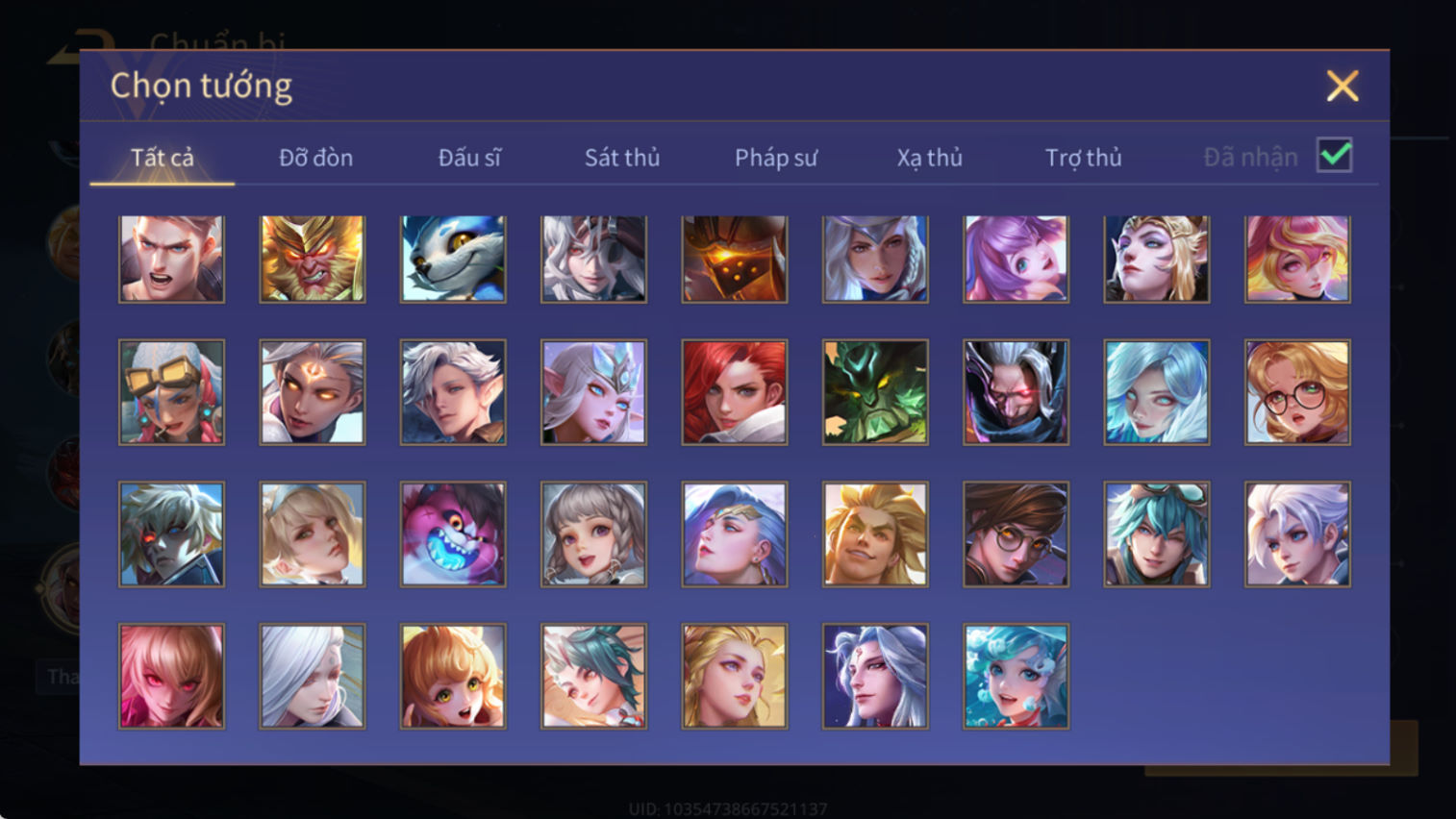Select the red-haired female hero portrait
Viewport: 1456px width, 819px height.
coord(735,391)
